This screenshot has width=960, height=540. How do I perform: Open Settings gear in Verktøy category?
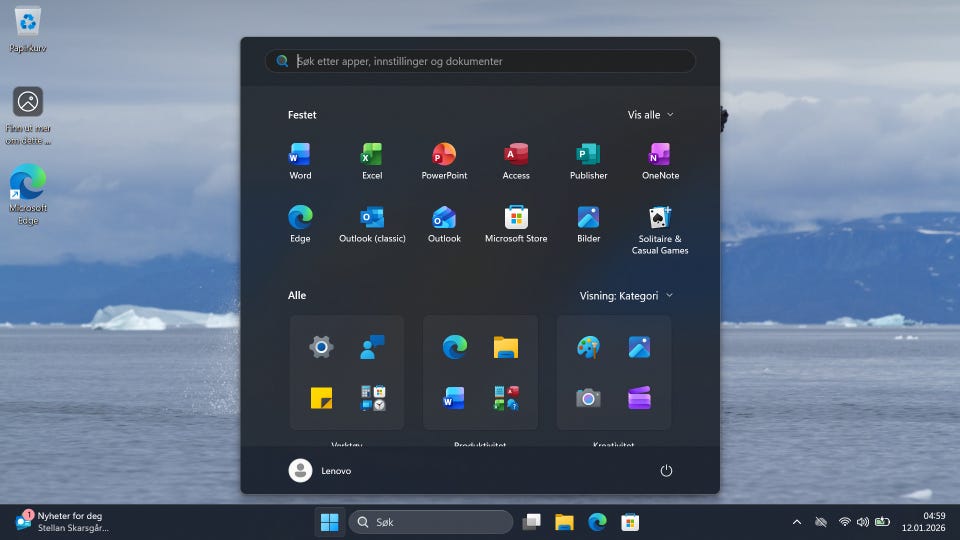point(321,347)
